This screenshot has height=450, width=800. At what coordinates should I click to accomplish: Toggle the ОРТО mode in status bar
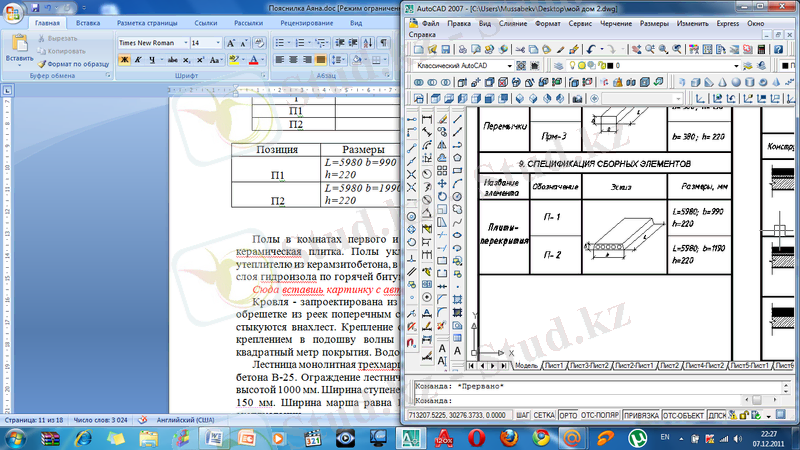pos(568,415)
